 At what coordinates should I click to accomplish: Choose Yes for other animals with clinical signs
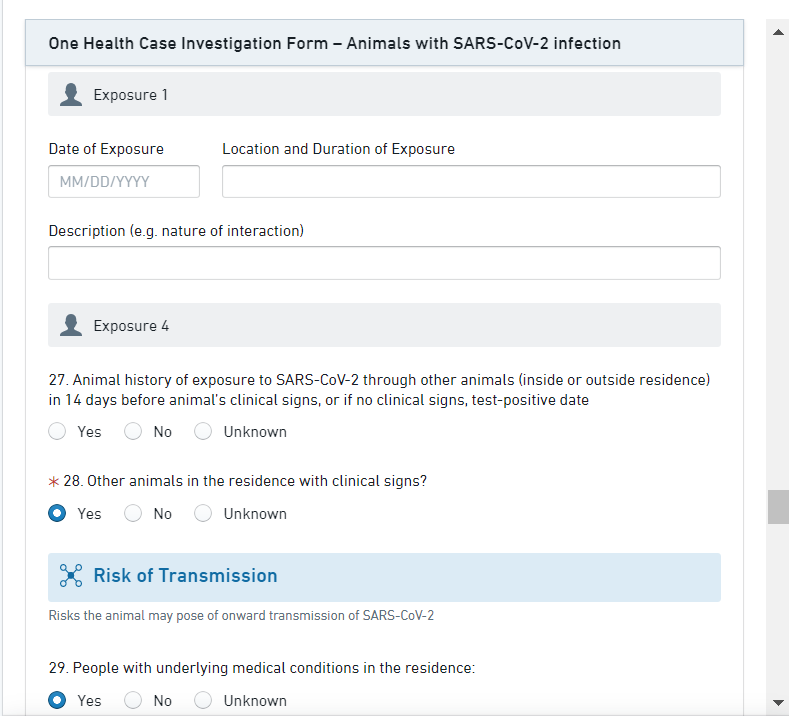pos(58,514)
